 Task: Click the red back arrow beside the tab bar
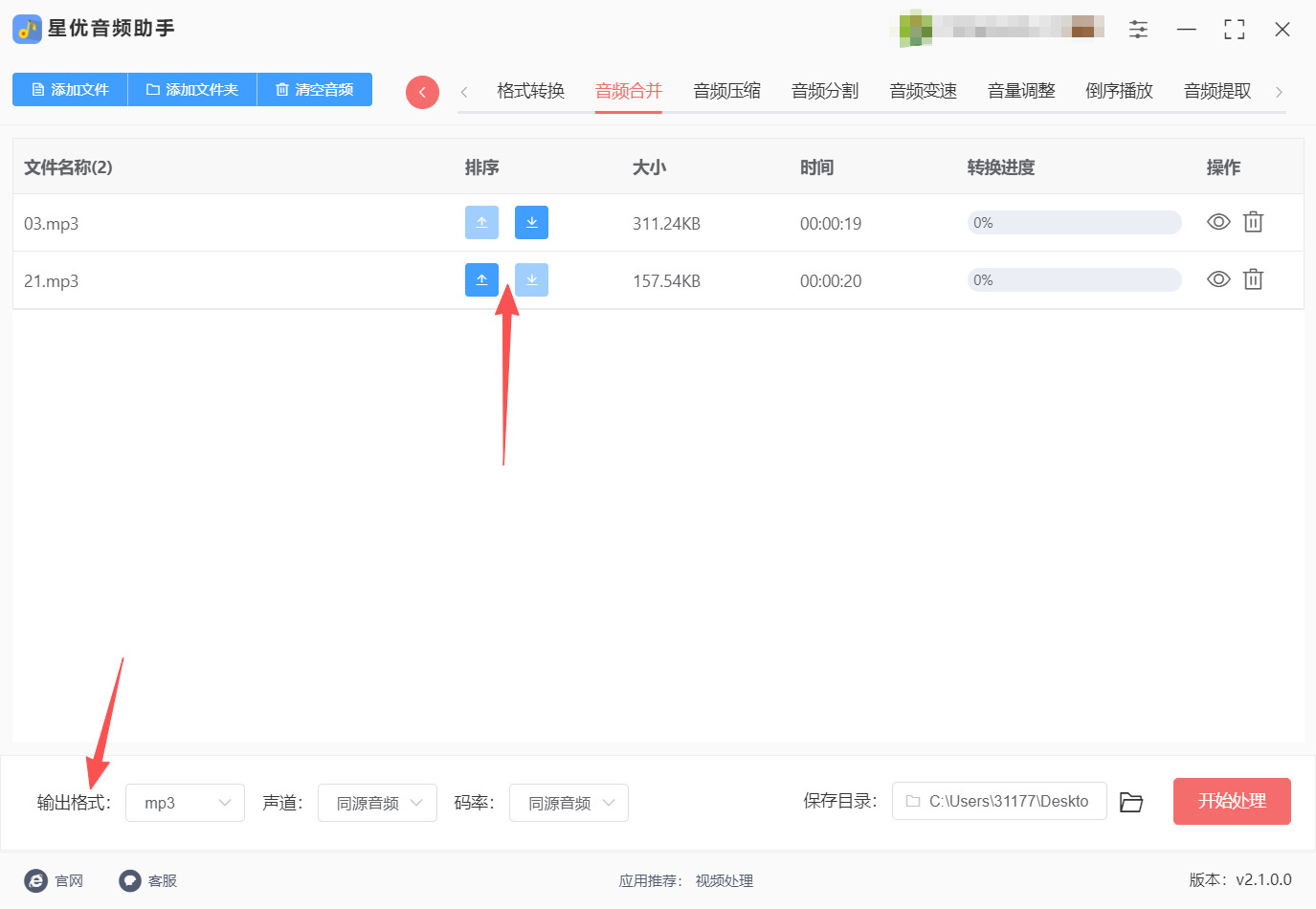pos(422,92)
